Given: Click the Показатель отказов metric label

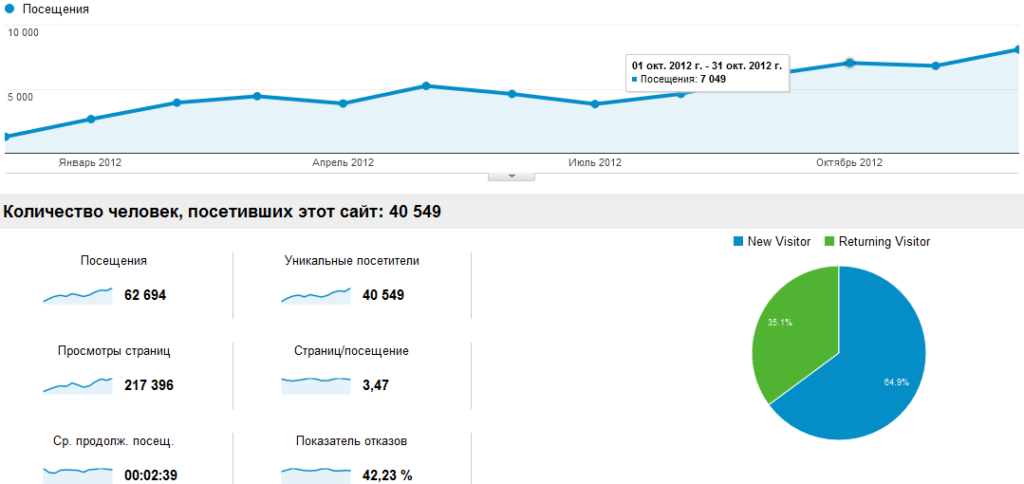Looking at the screenshot, I should [x=352, y=441].
